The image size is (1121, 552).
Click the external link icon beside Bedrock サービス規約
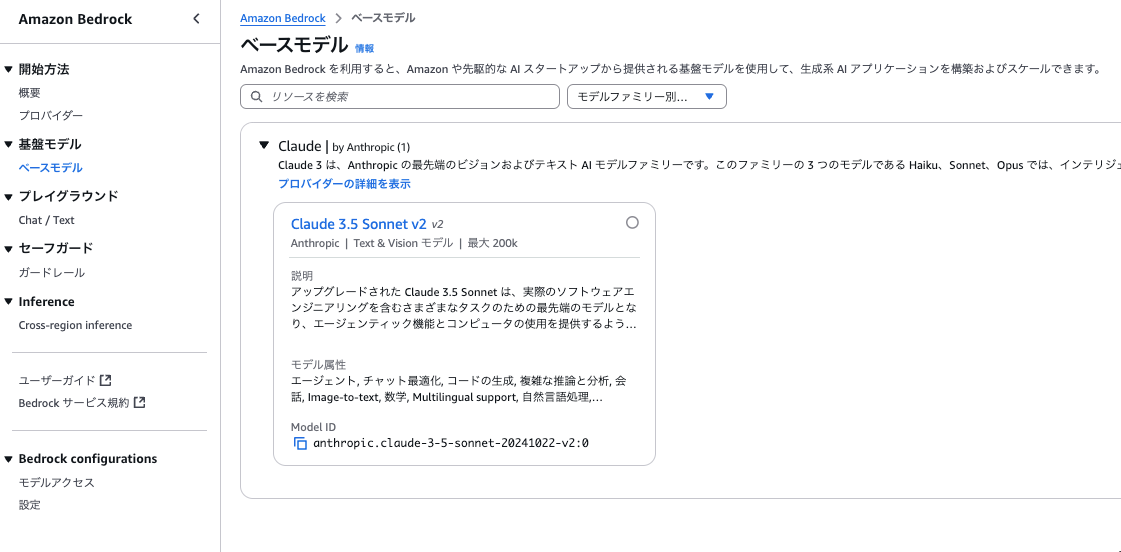tap(140, 403)
